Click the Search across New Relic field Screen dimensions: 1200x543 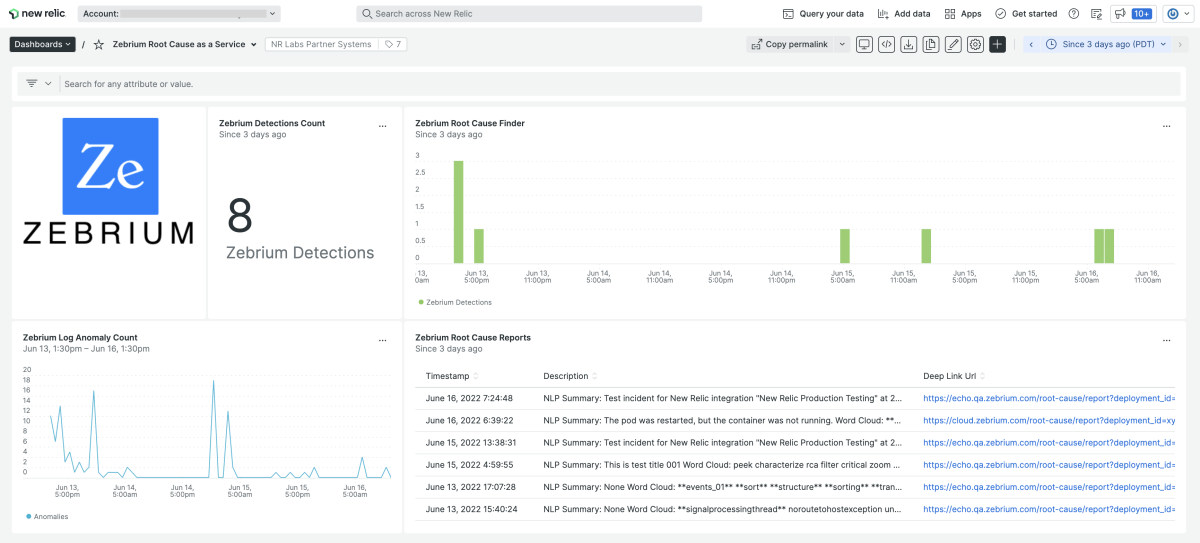pyautogui.click(x=529, y=14)
